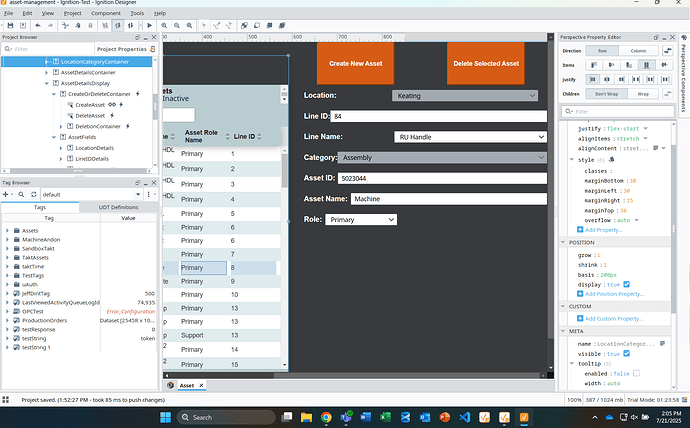The width and height of the screenshot is (690, 428).
Task: Click the Save toolbar icon
Action: 11,26
